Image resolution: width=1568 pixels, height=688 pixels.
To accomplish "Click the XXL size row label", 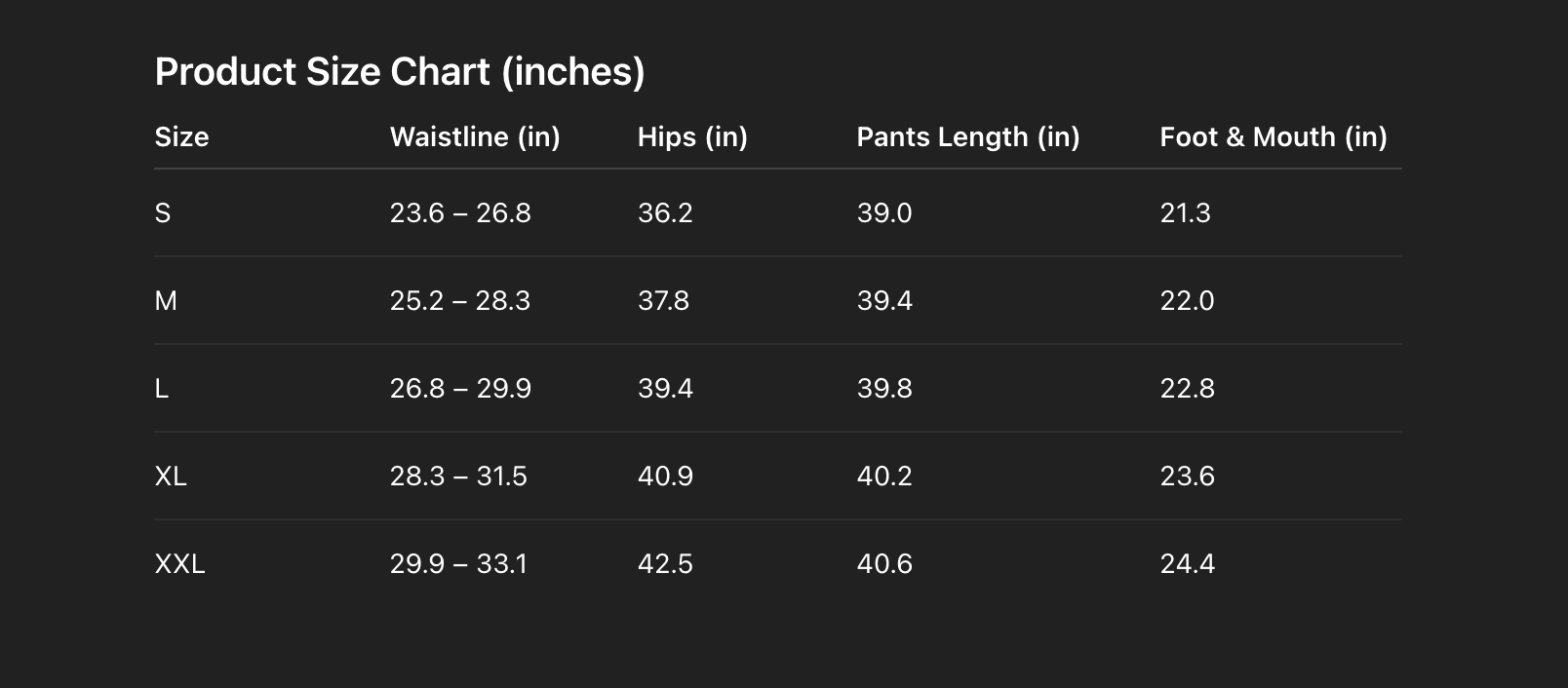I will click(179, 564).
